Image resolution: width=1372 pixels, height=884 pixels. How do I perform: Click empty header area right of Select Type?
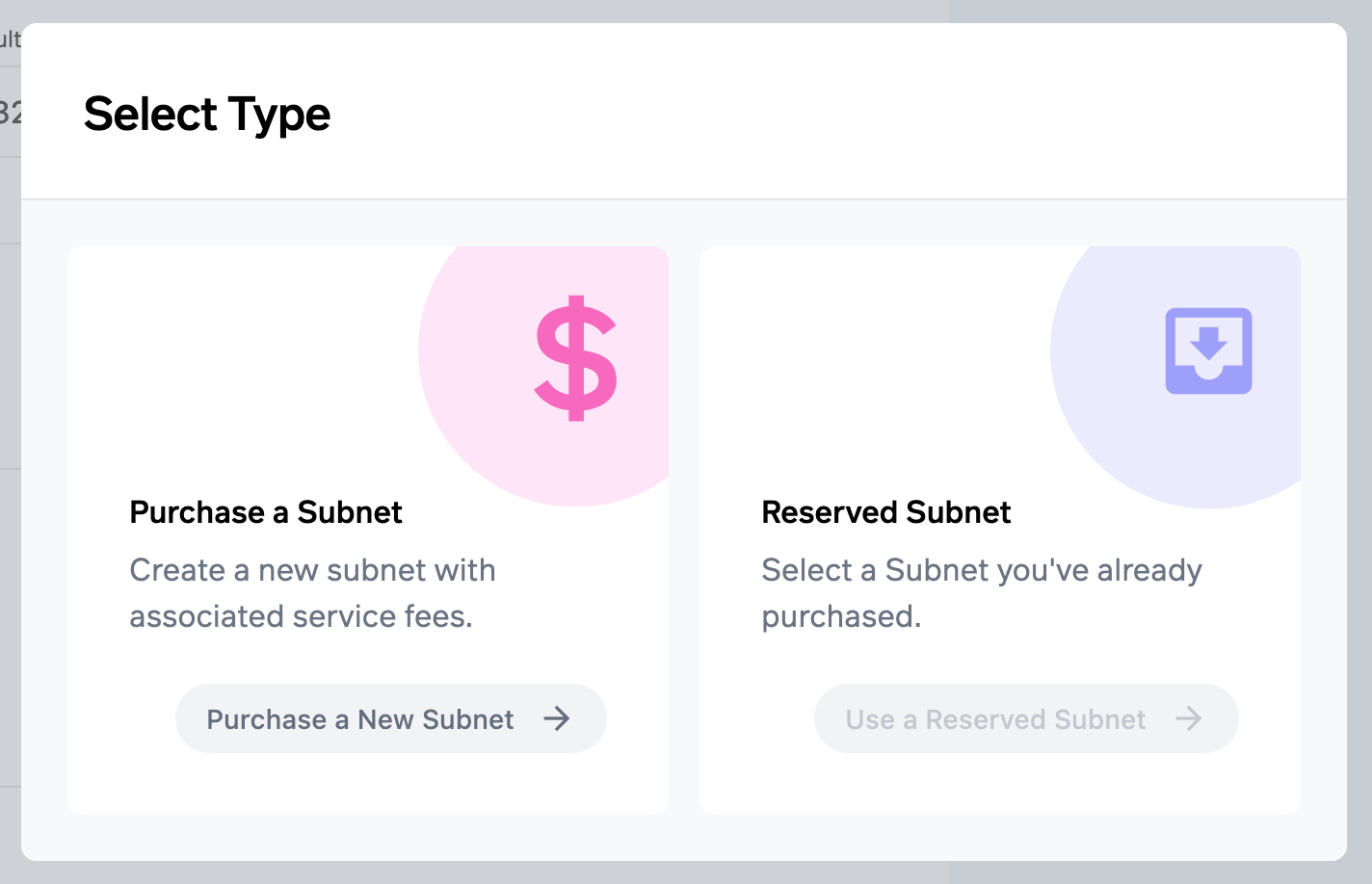coord(819,114)
